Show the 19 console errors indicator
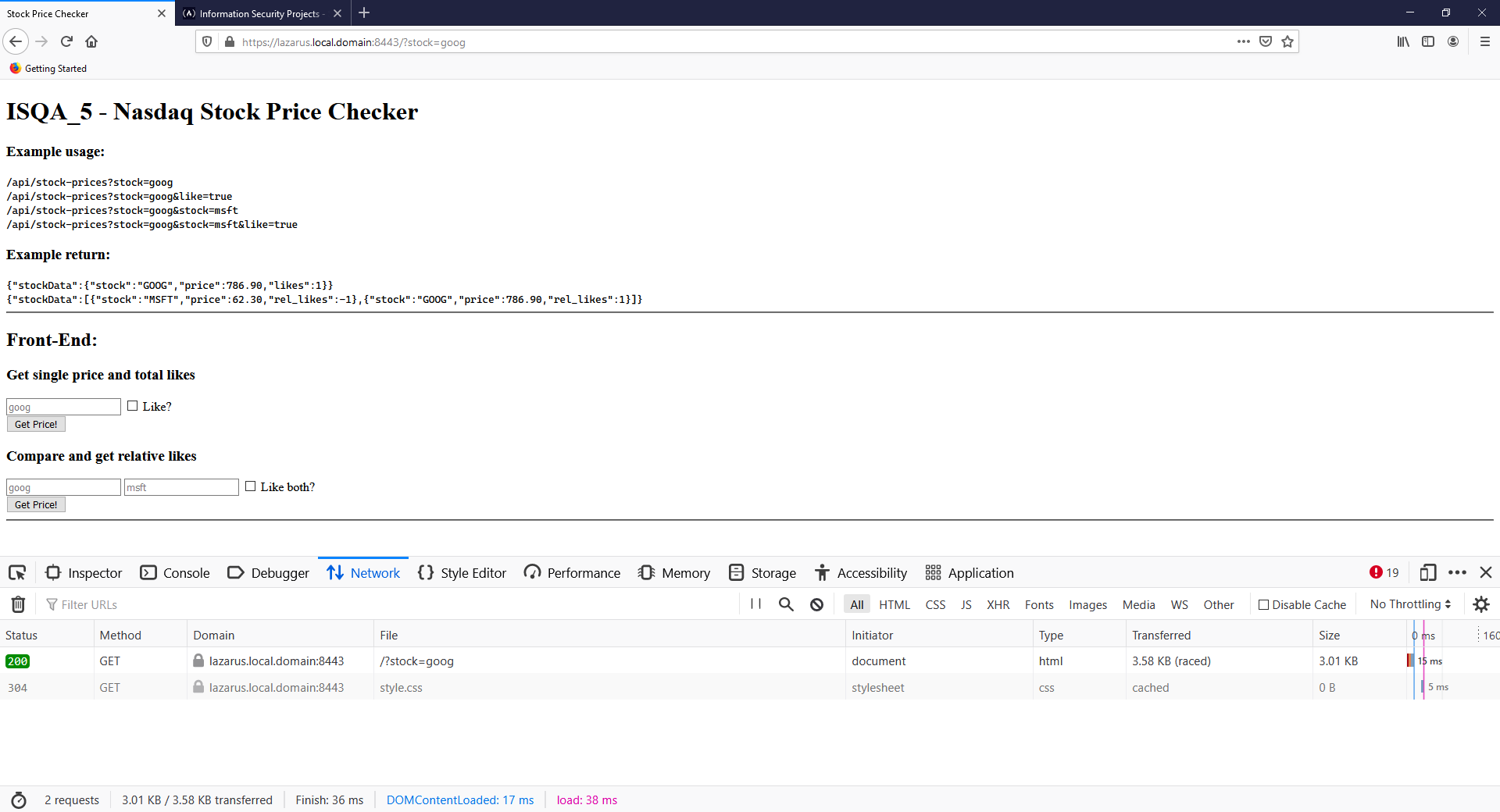This screenshot has height=812, width=1500. pos(1383,572)
